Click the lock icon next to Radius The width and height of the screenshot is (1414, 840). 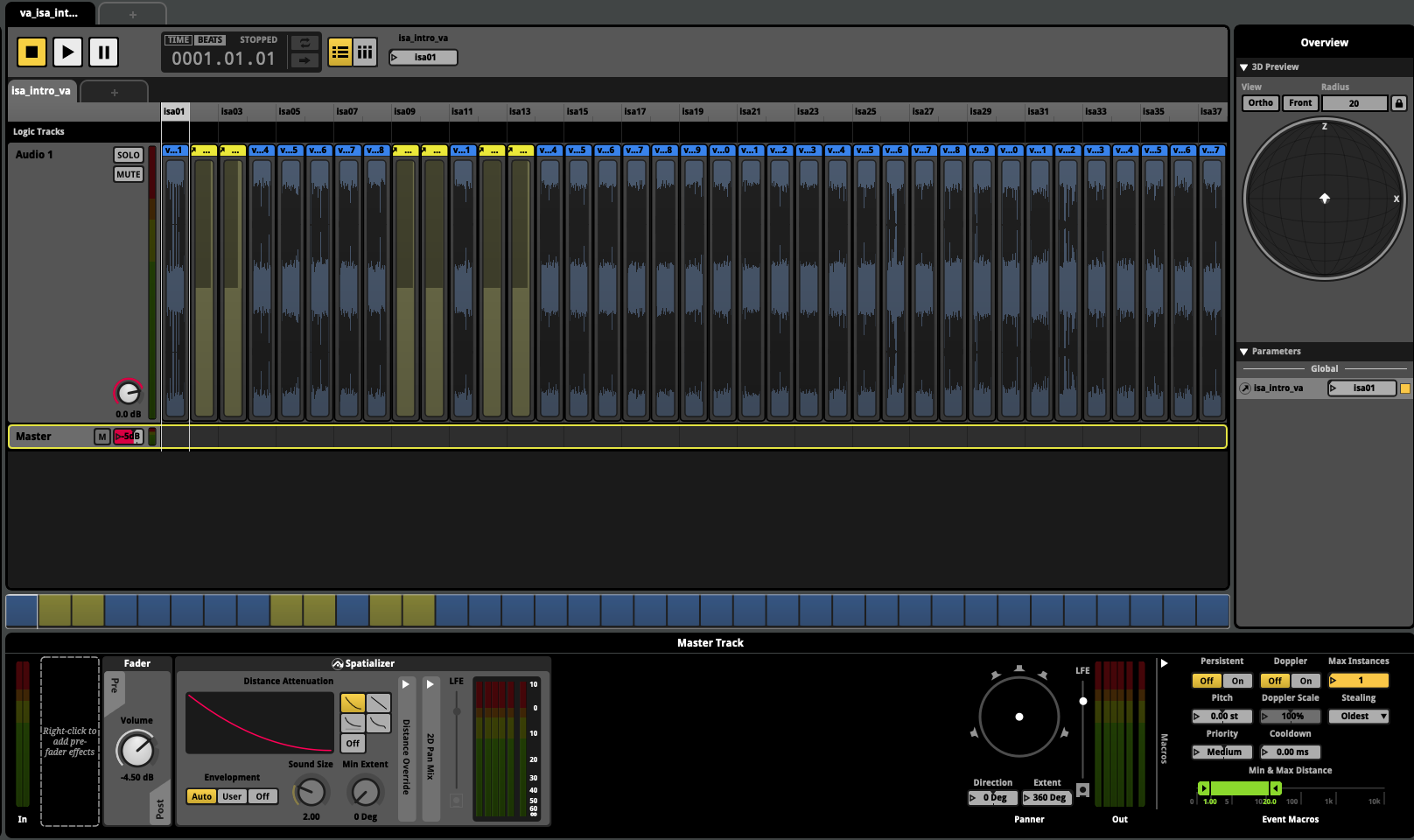pos(1398,103)
